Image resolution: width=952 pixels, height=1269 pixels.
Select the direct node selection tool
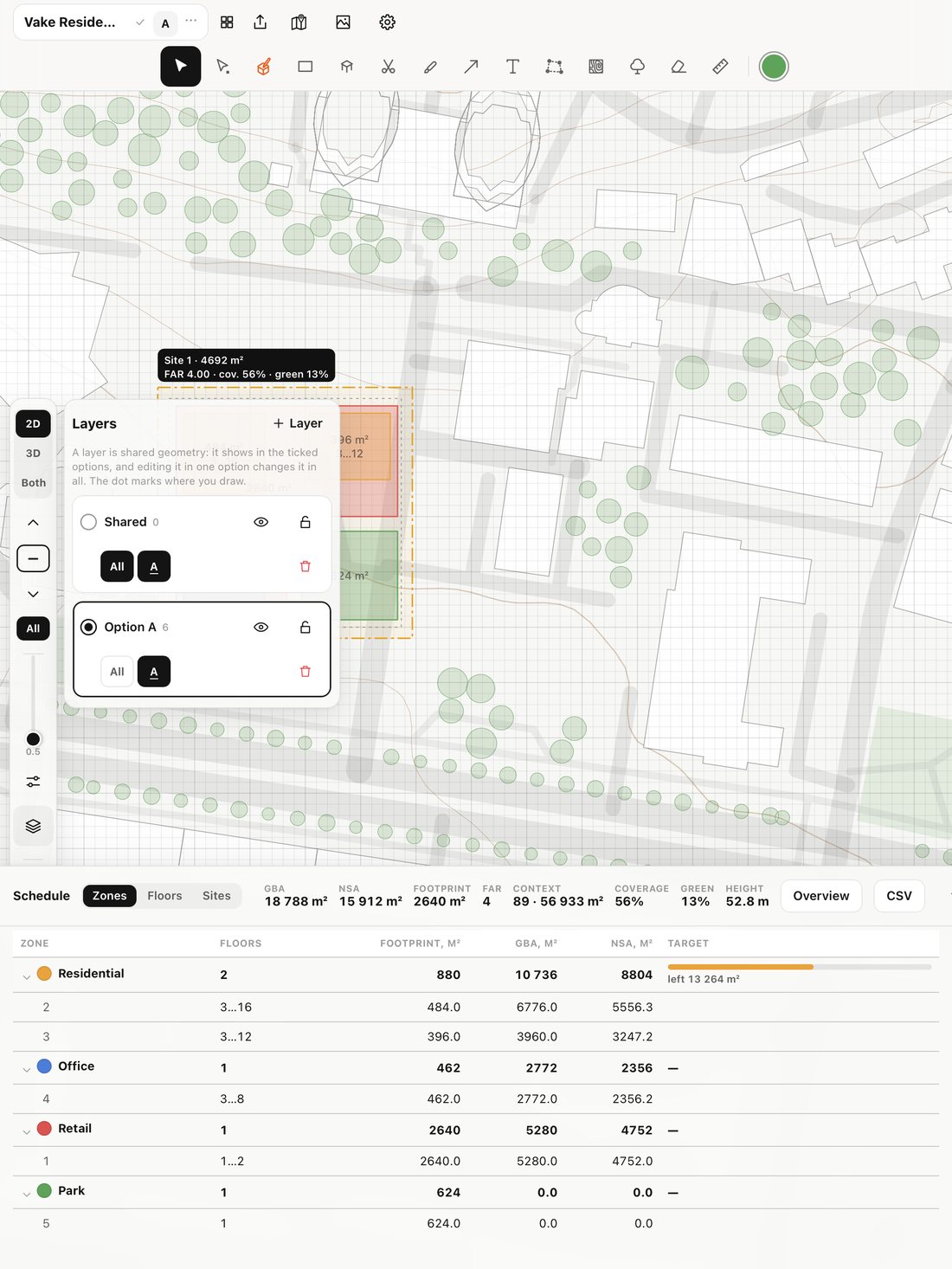(222, 67)
